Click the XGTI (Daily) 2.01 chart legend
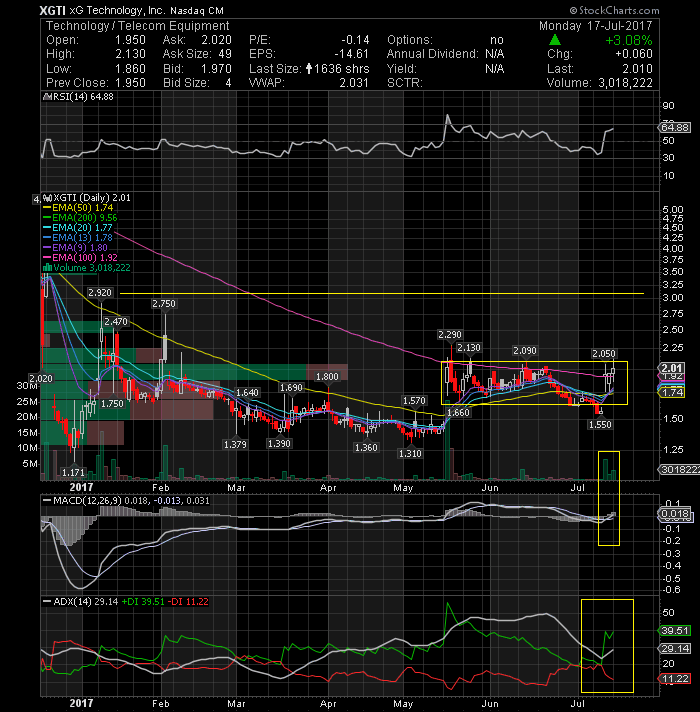 (87, 198)
